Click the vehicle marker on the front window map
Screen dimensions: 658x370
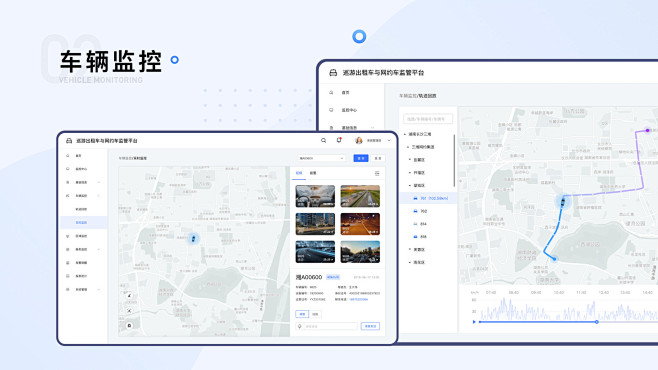[193, 239]
